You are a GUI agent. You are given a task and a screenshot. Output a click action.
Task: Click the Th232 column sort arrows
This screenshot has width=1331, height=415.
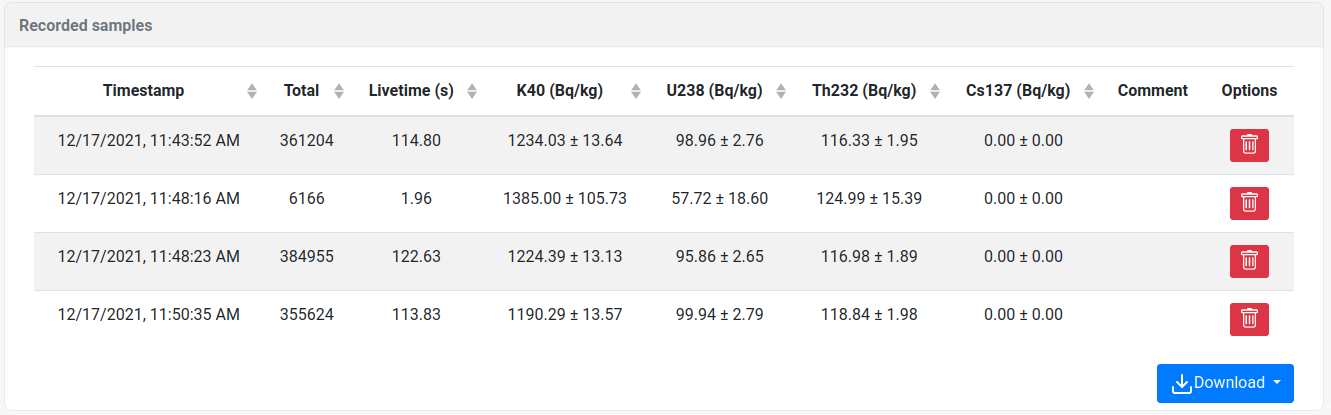(x=935, y=91)
